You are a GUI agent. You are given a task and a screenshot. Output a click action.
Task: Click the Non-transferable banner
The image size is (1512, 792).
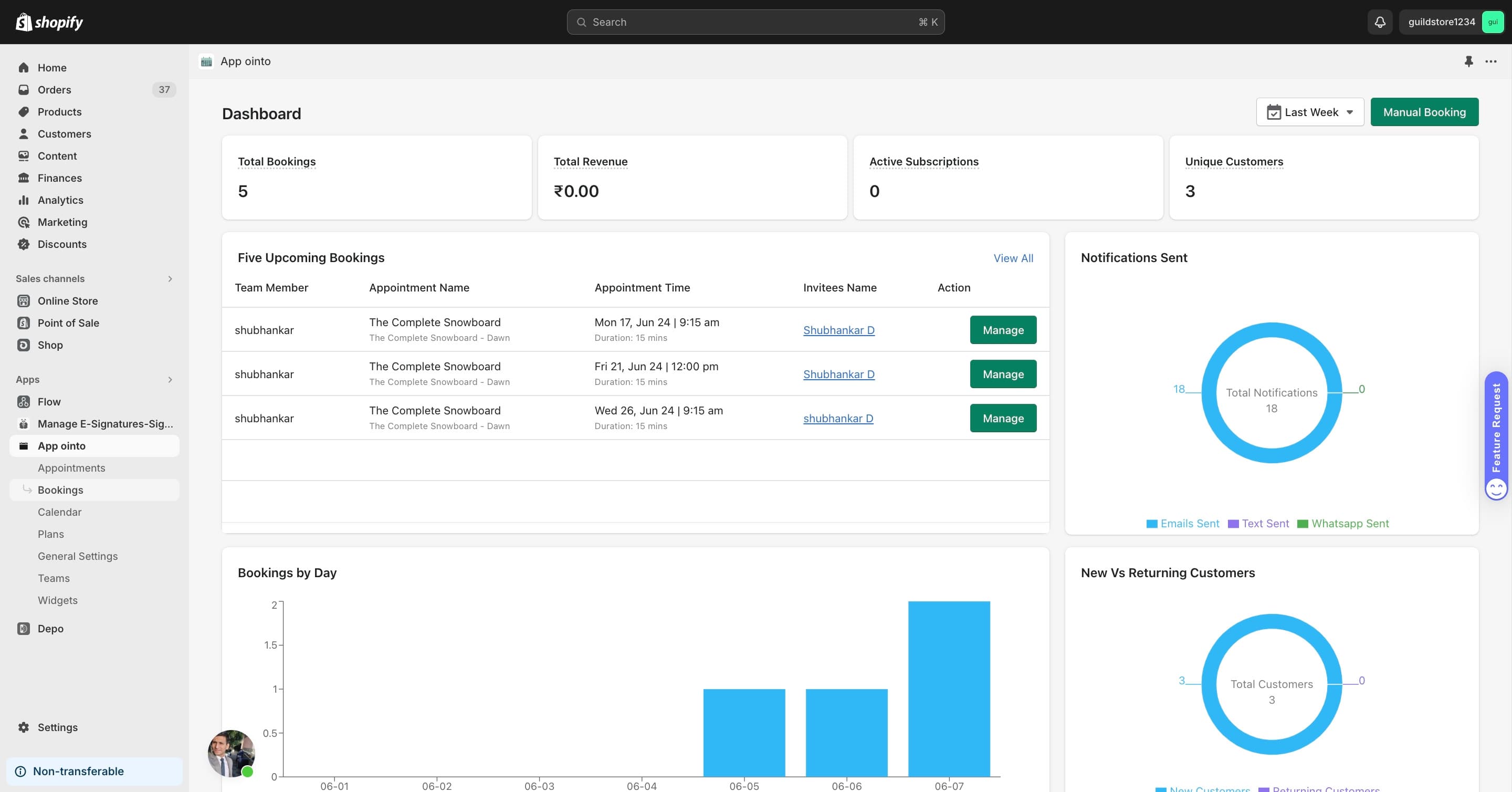[94, 772]
